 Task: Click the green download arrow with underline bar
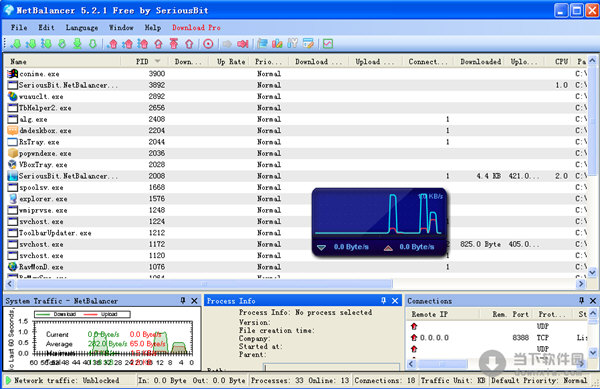click(x=77, y=44)
